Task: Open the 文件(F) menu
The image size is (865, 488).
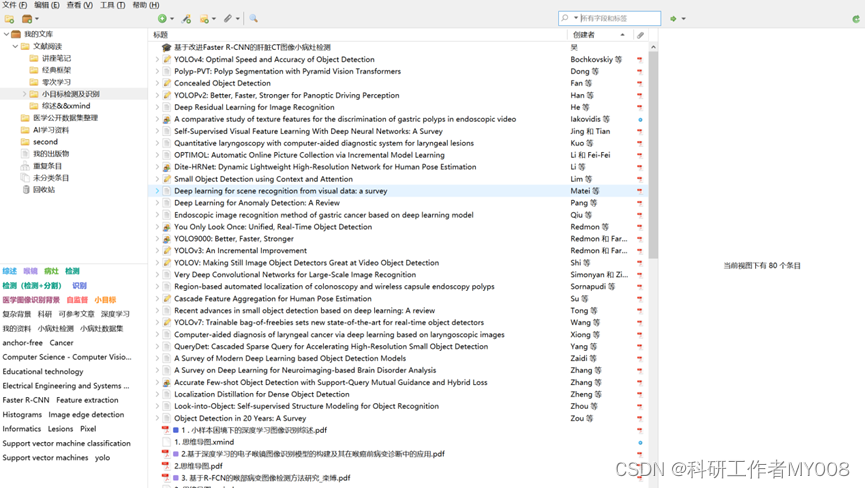Action: pyautogui.click(x=15, y=5)
